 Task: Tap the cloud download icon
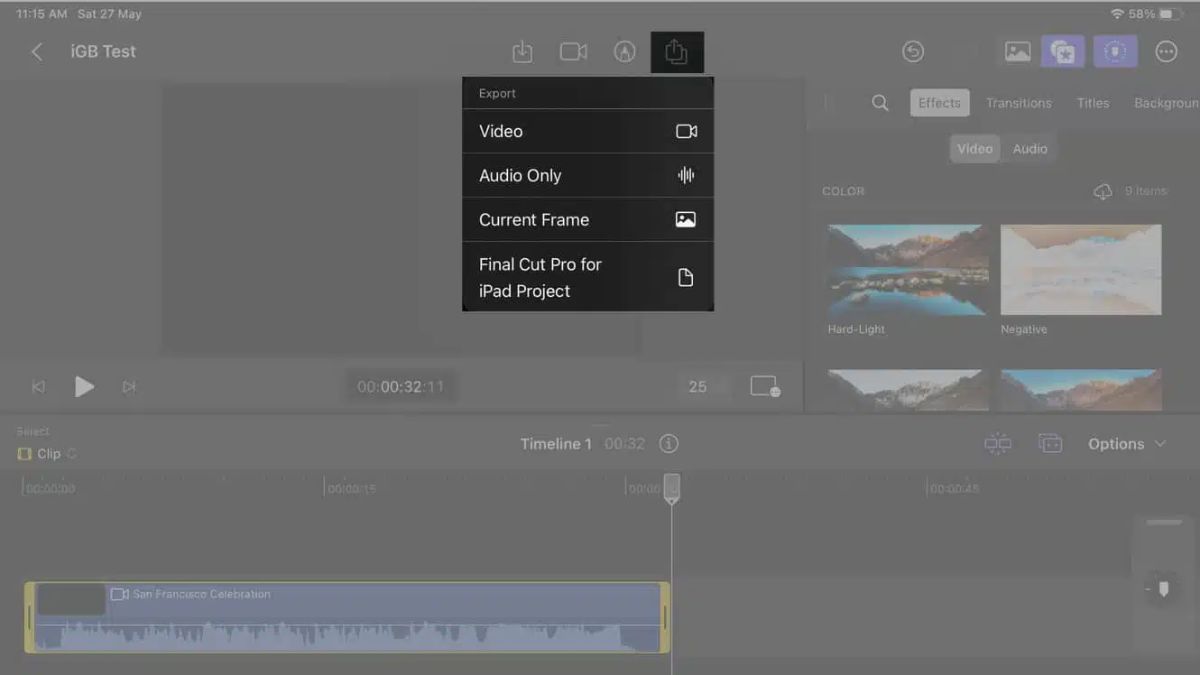pyautogui.click(x=1103, y=191)
